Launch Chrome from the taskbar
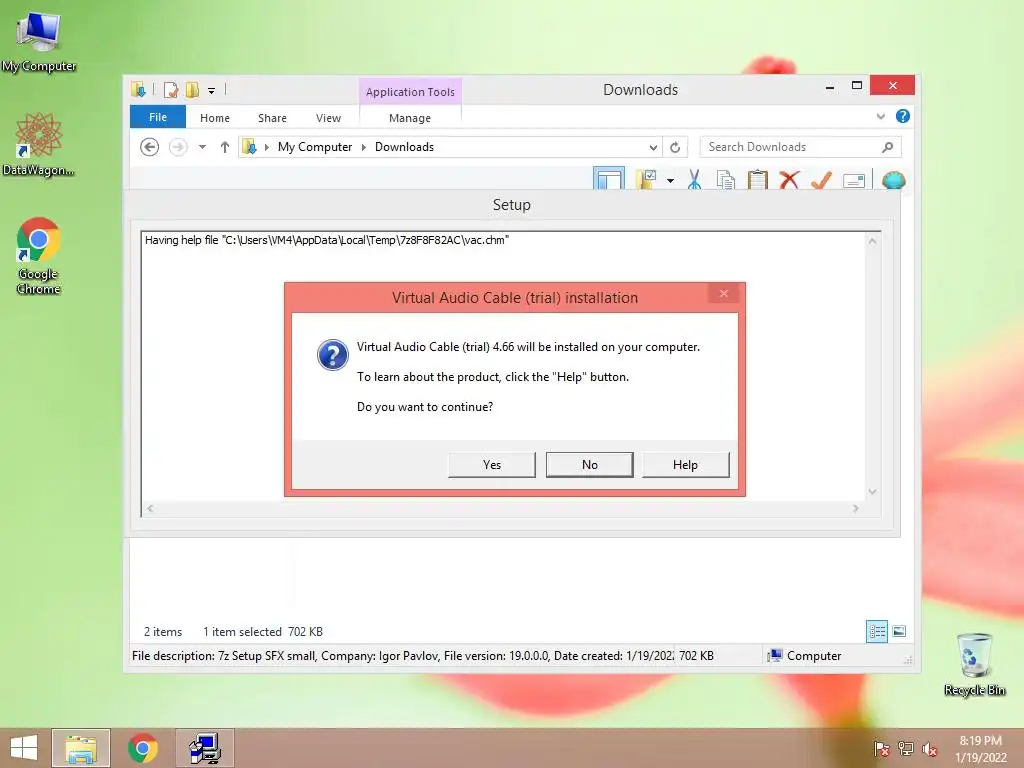Screen dimensions: 1024x768 pos(143,748)
